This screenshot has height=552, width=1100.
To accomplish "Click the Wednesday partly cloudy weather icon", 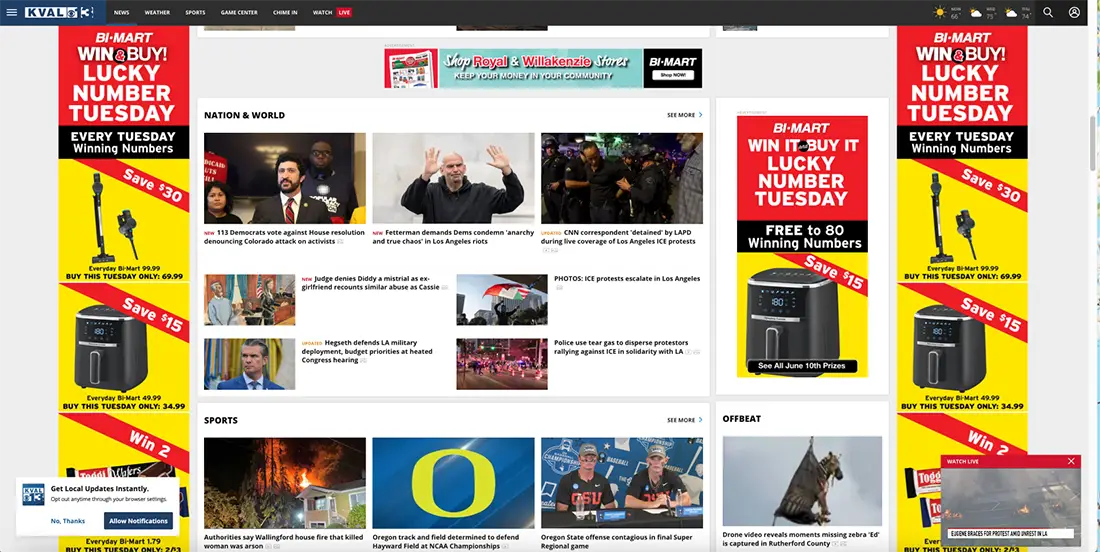I will click(976, 13).
